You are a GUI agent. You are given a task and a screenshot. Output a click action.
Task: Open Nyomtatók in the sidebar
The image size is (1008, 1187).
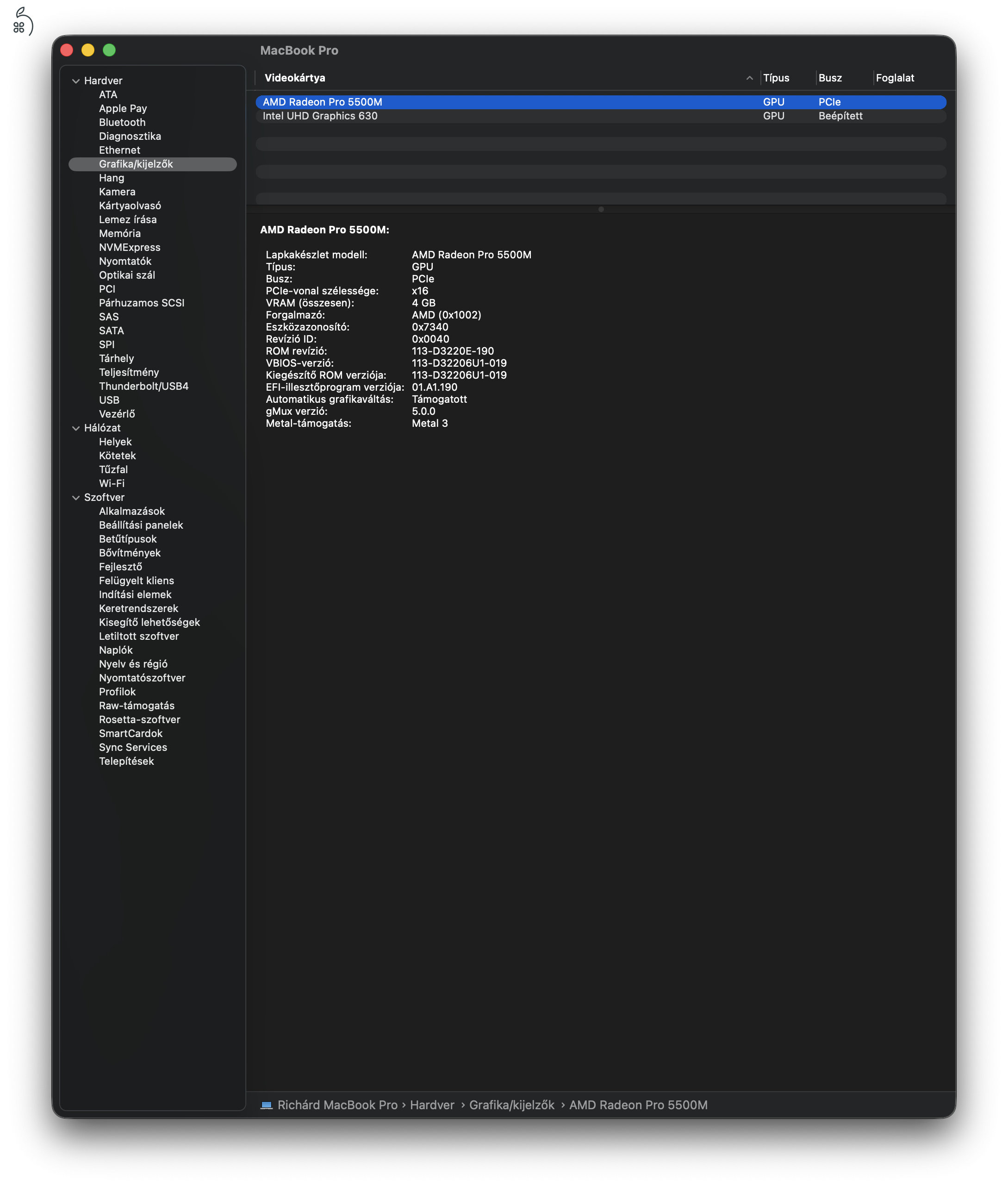point(125,261)
